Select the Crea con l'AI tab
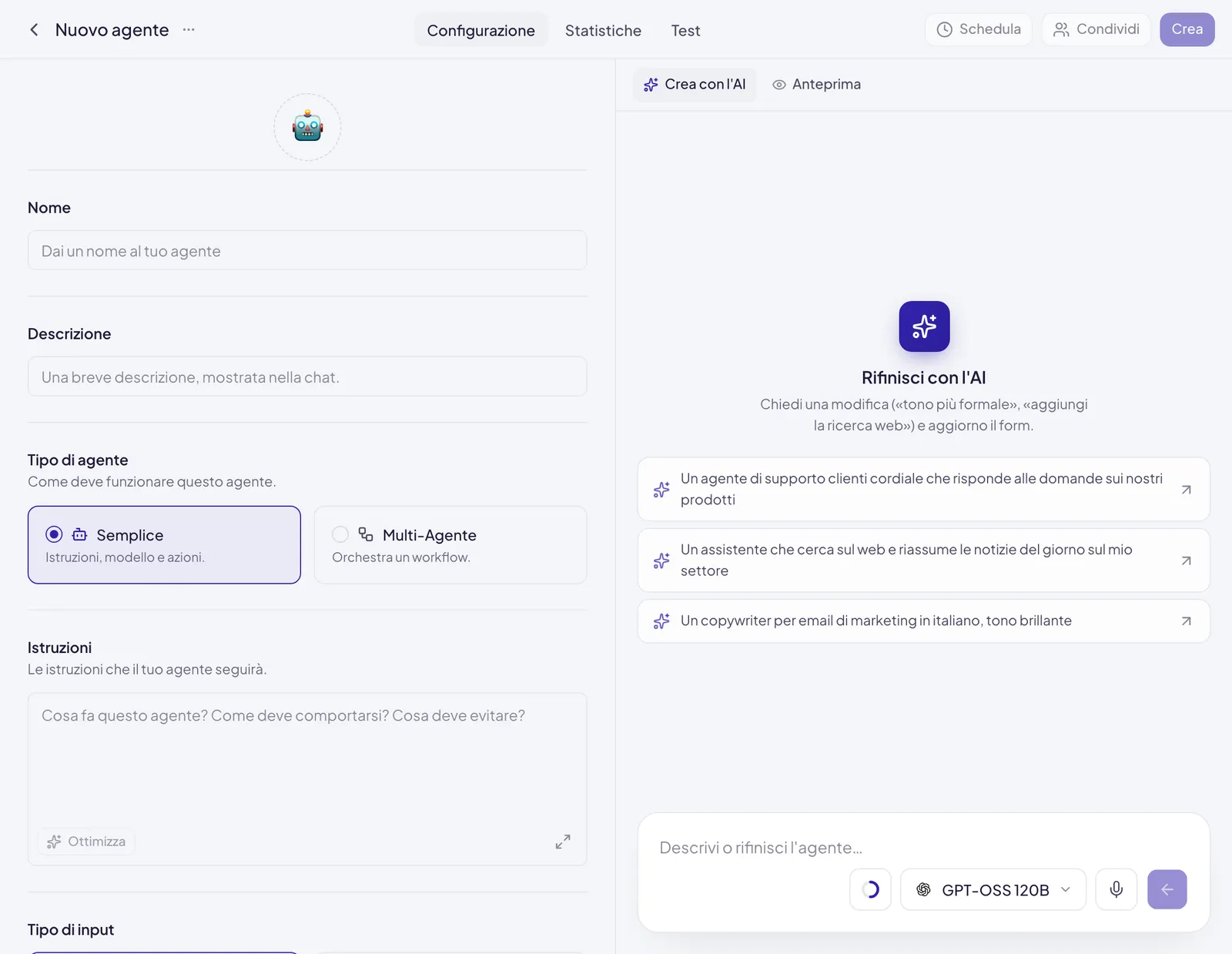This screenshot has width=1232, height=954. click(695, 84)
